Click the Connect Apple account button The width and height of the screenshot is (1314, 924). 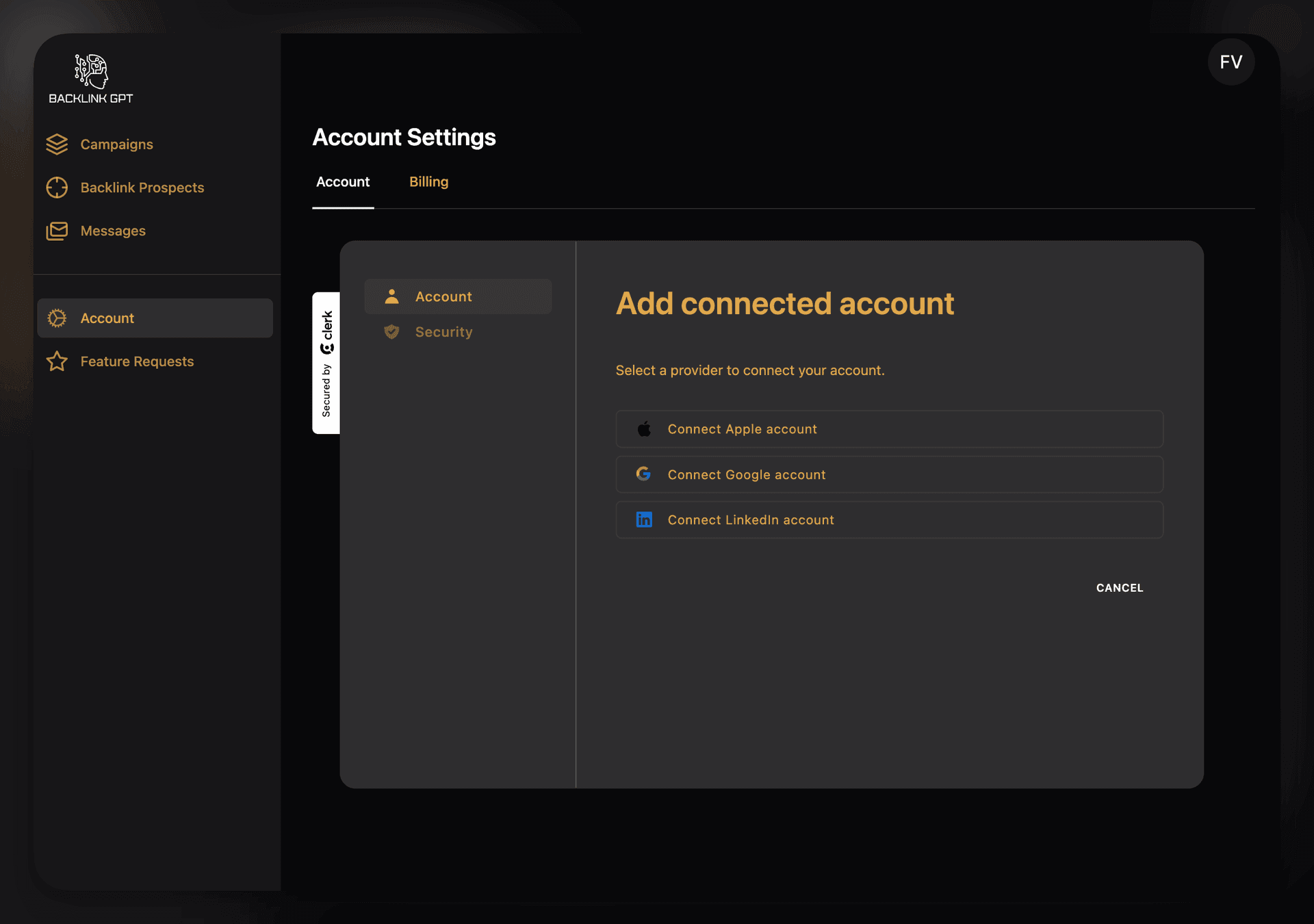[889, 429]
